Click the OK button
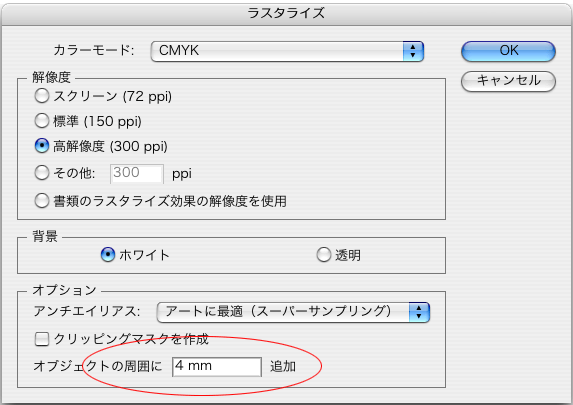The height and width of the screenshot is (405, 573). click(508, 51)
